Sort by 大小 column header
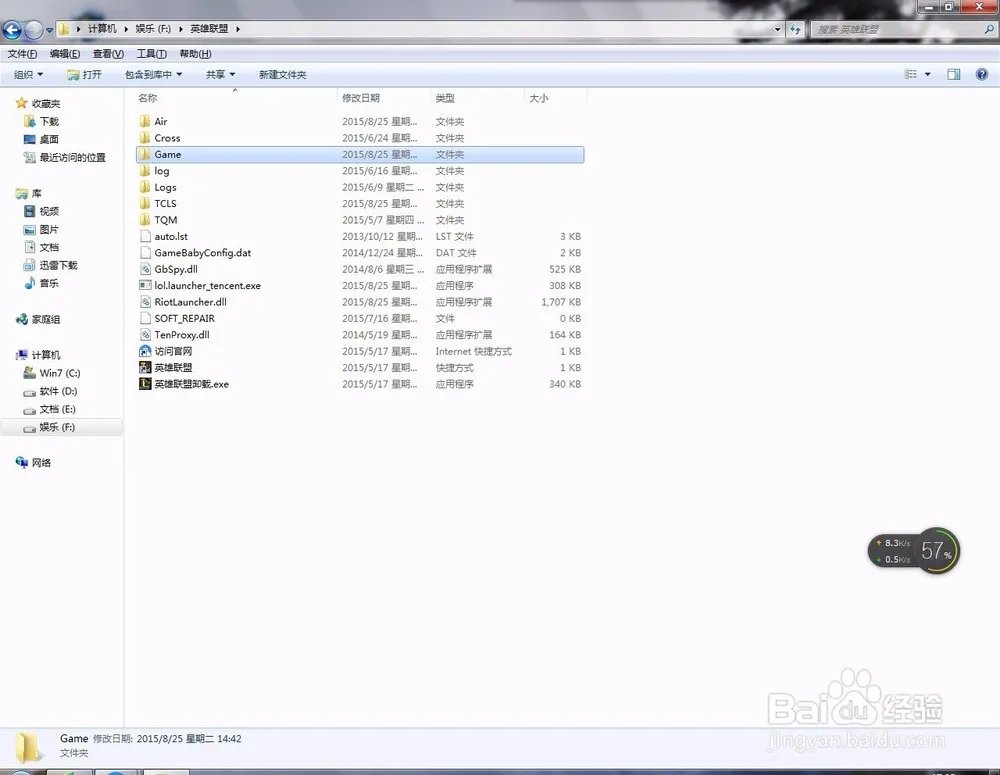 [539, 98]
